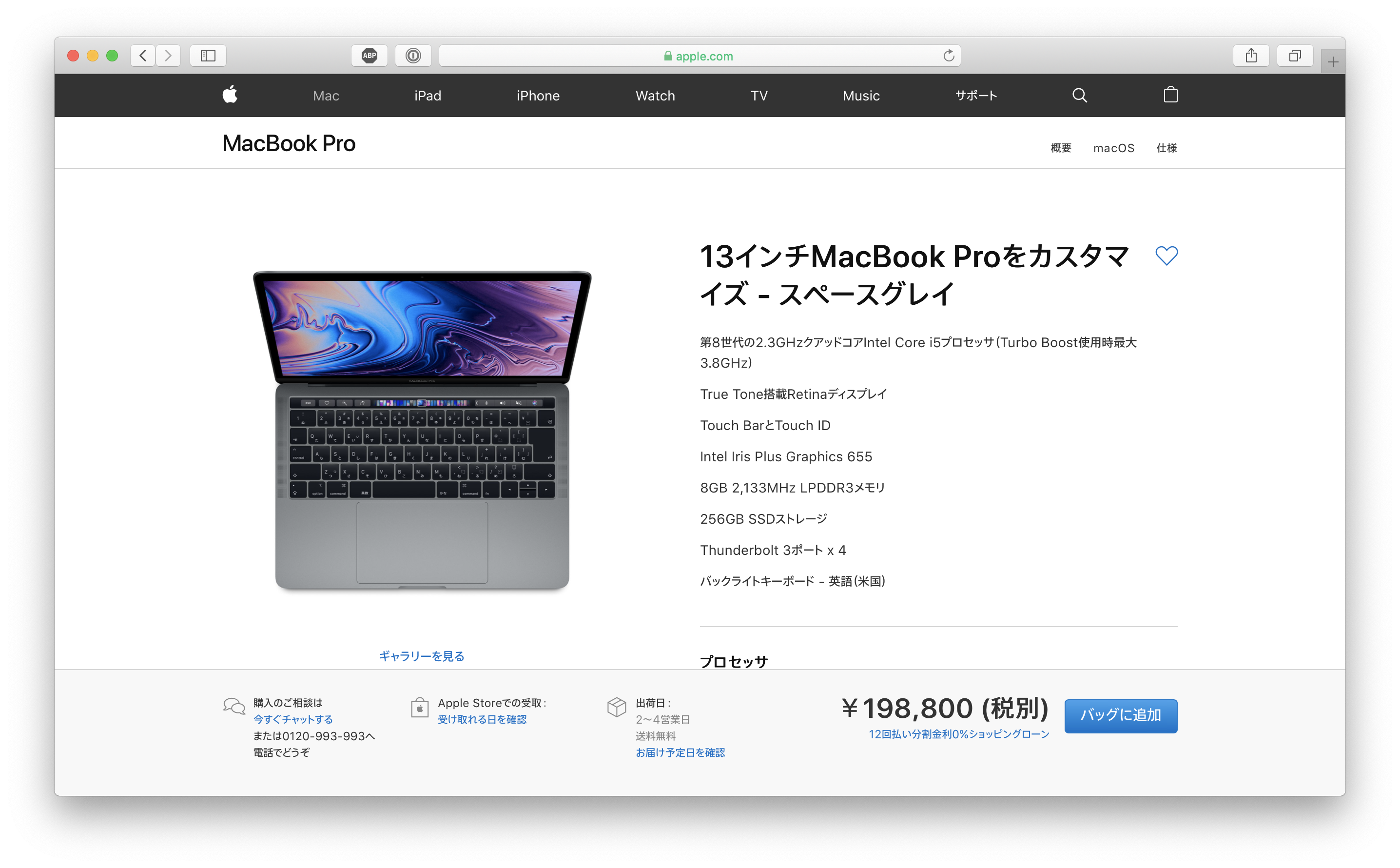The width and height of the screenshot is (1400, 868).
Task: Show all tabs overview
Action: click(1294, 56)
